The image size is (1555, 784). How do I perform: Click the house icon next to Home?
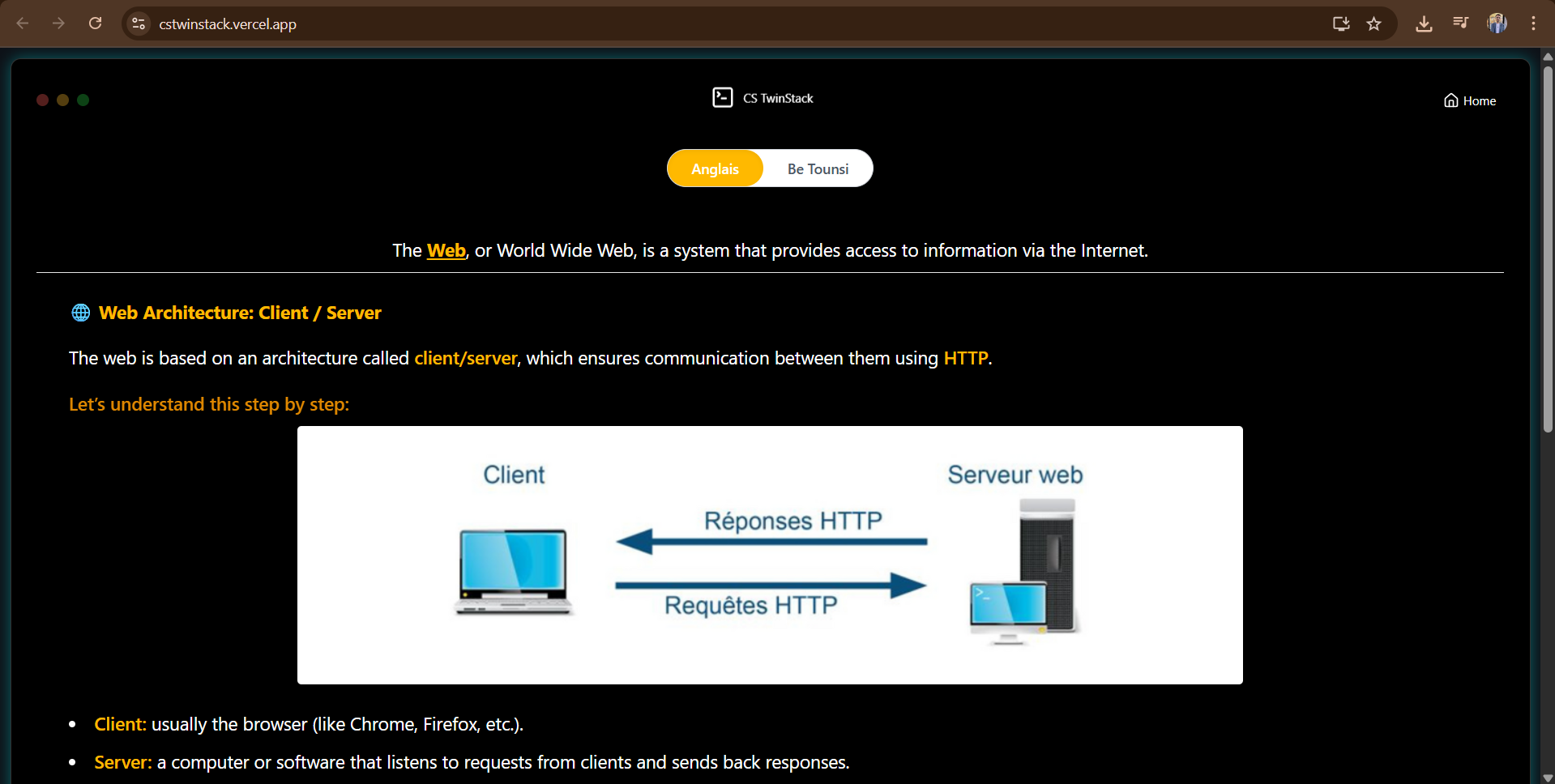[1451, 100]
